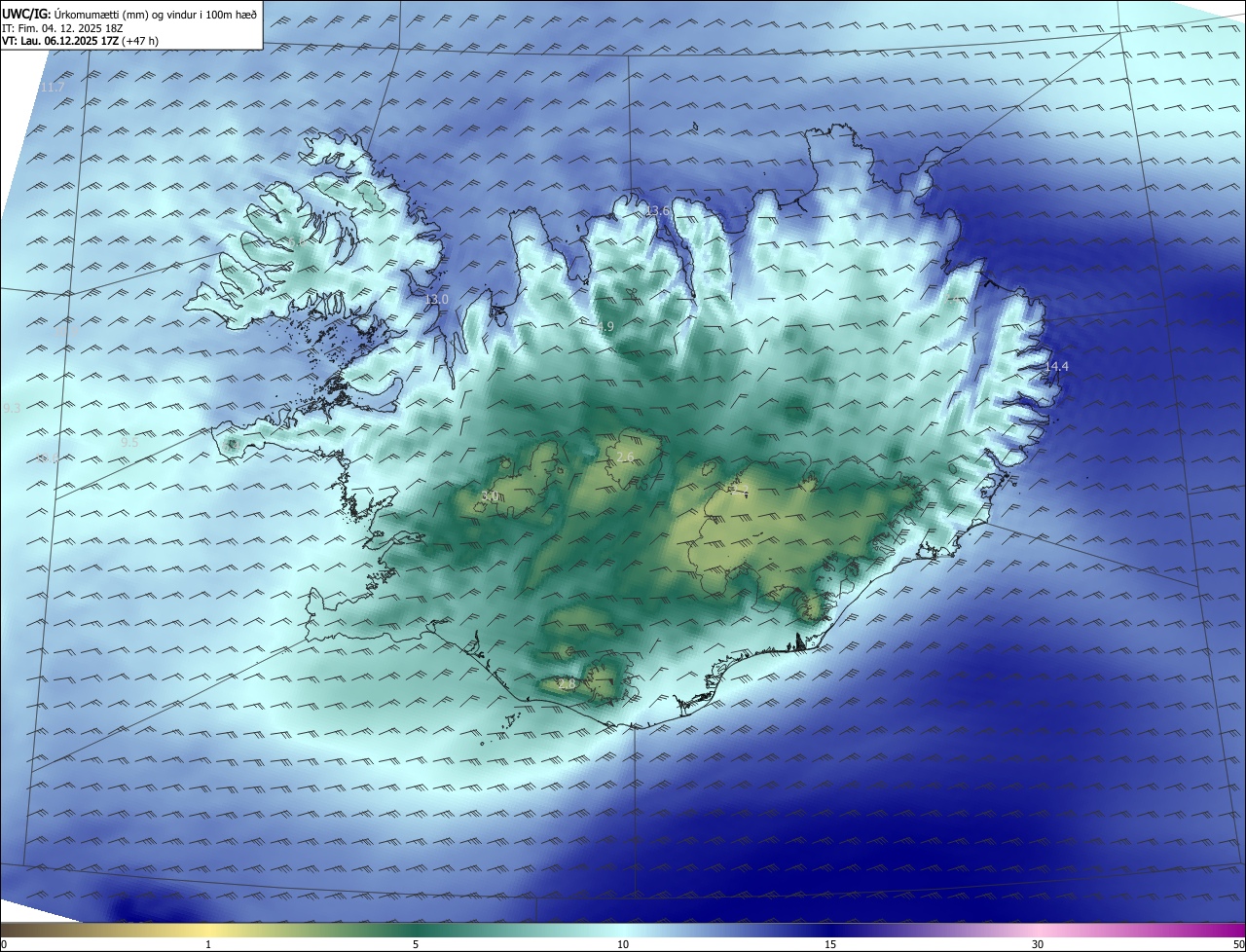
Task: Click the 15 tick on the color scale
Action: click(830, 944)
